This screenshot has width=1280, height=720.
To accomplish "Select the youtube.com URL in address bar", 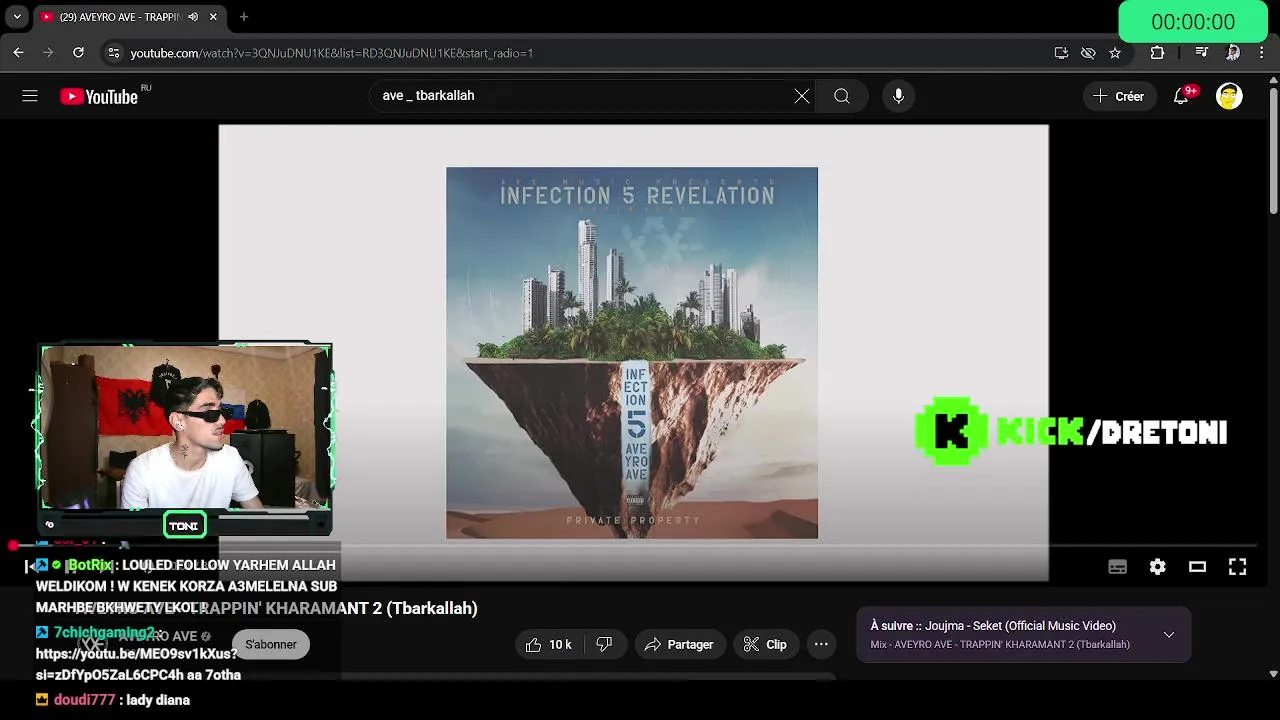I will [x=331, y=53].
